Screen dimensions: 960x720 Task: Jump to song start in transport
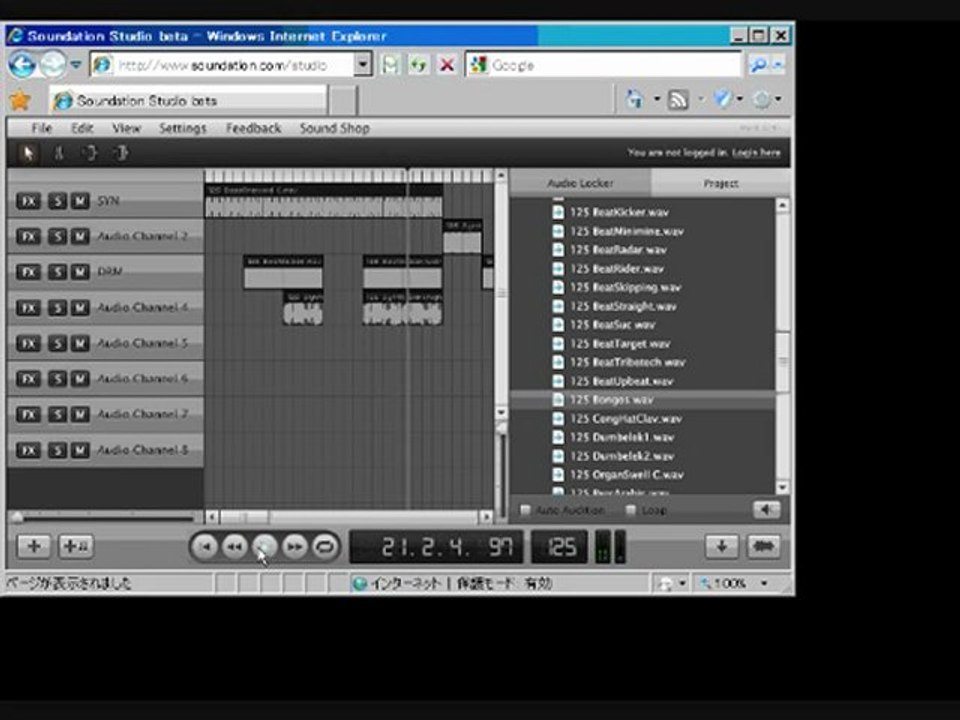[x=205, y=547]
